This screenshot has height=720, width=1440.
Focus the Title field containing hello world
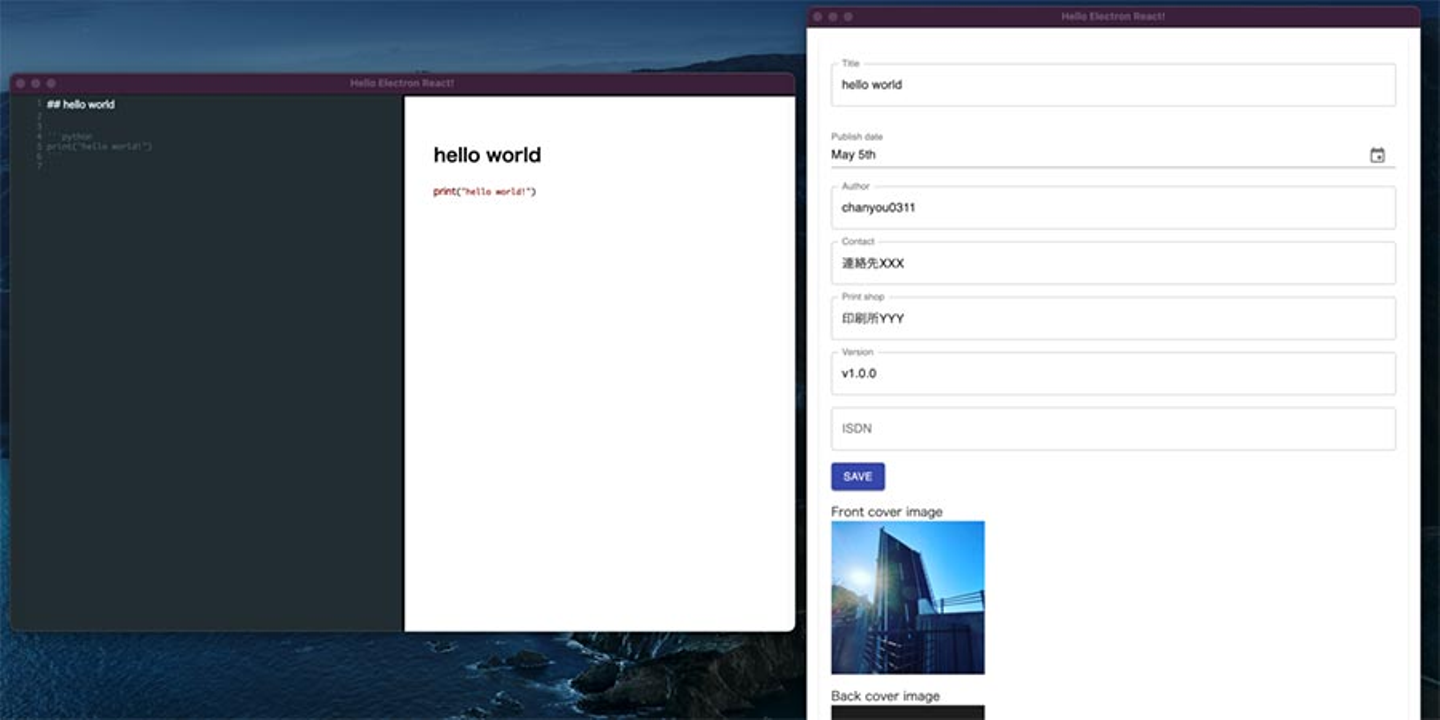[x=1113, y=85]
